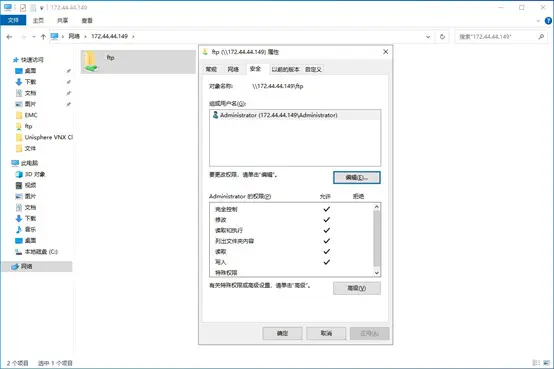Switch to Network tab in properties

tap(233, 69)
